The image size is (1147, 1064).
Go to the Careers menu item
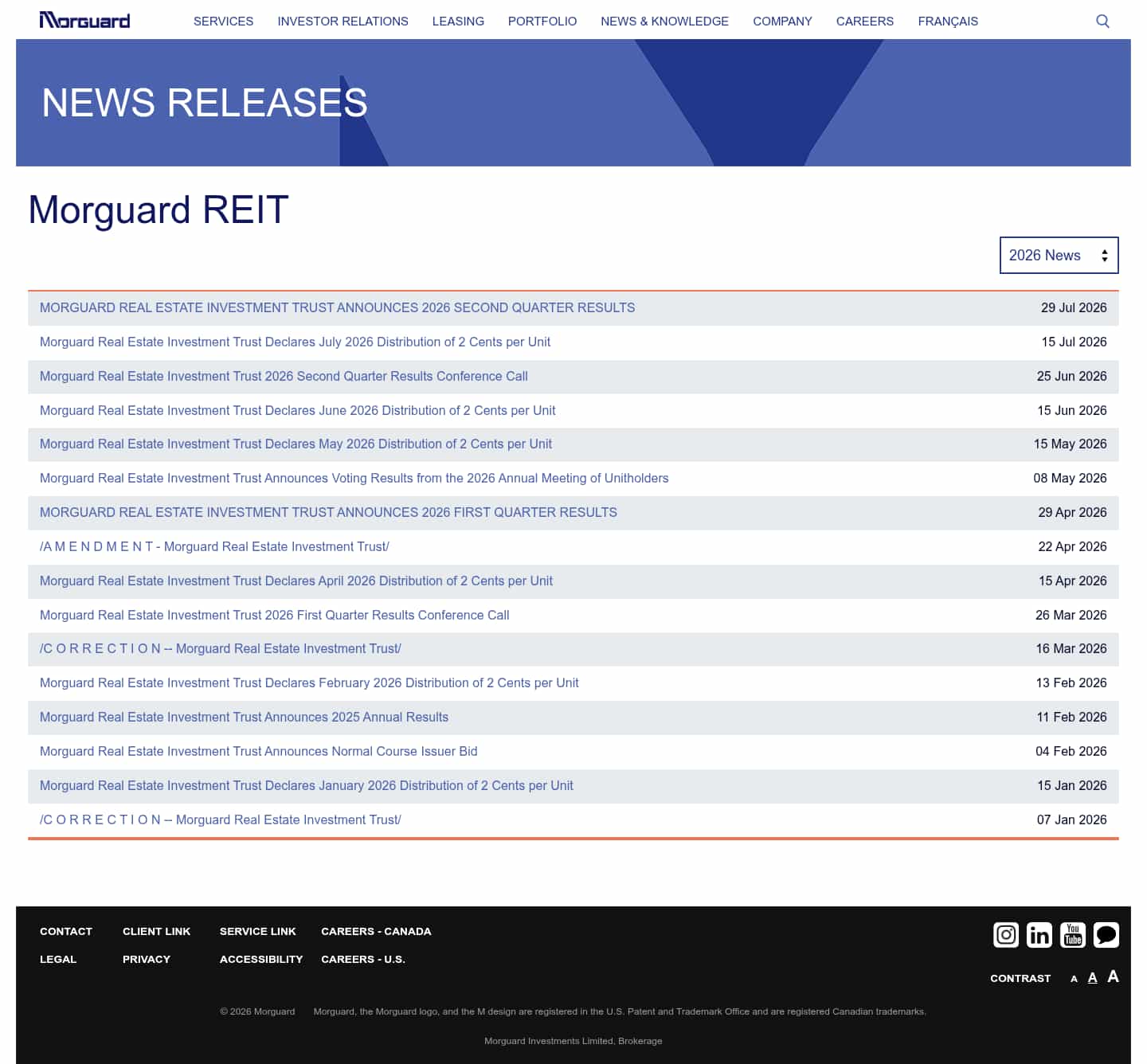[865, 22]
